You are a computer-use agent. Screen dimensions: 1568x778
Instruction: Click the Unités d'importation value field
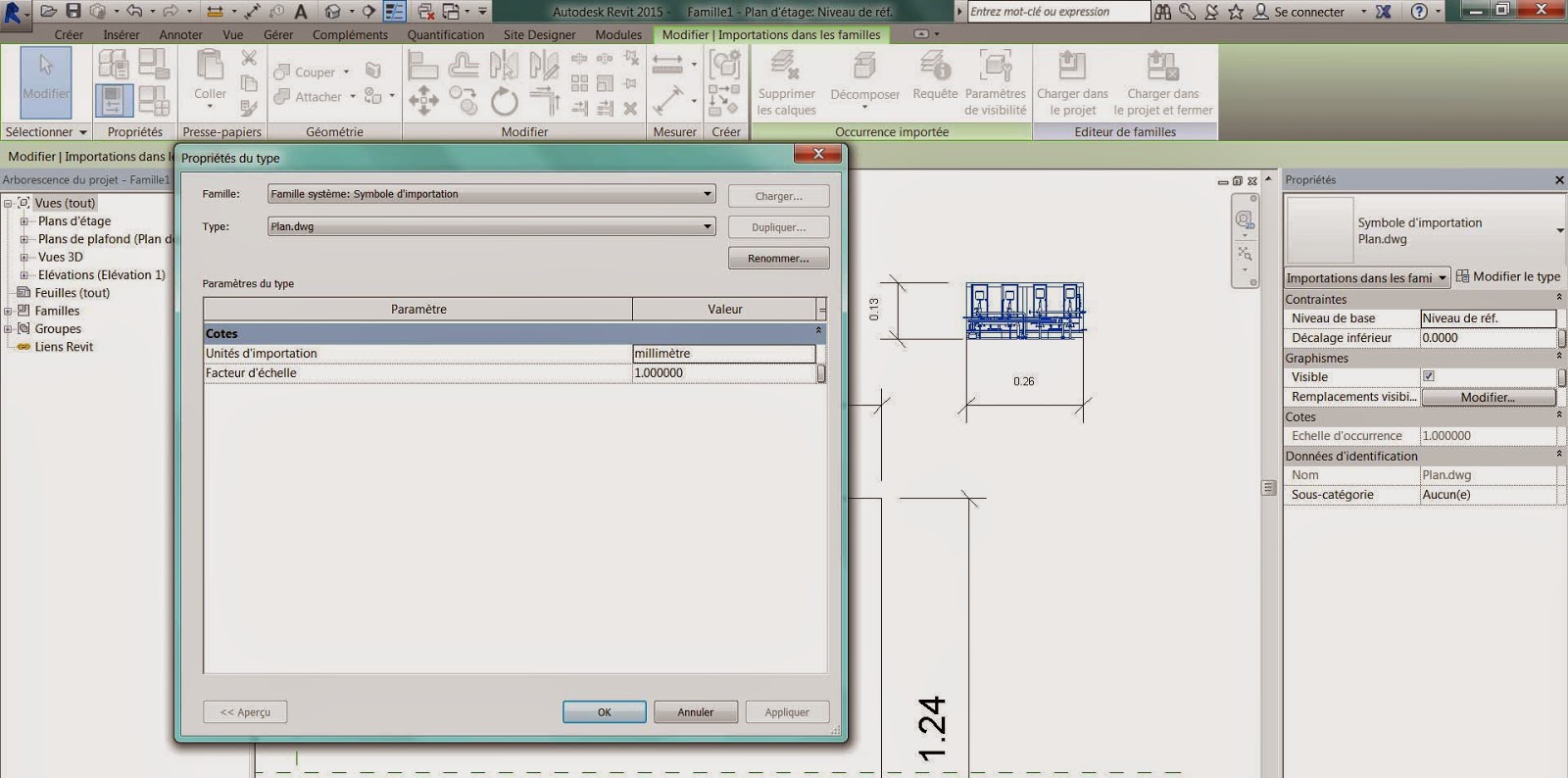724,354
